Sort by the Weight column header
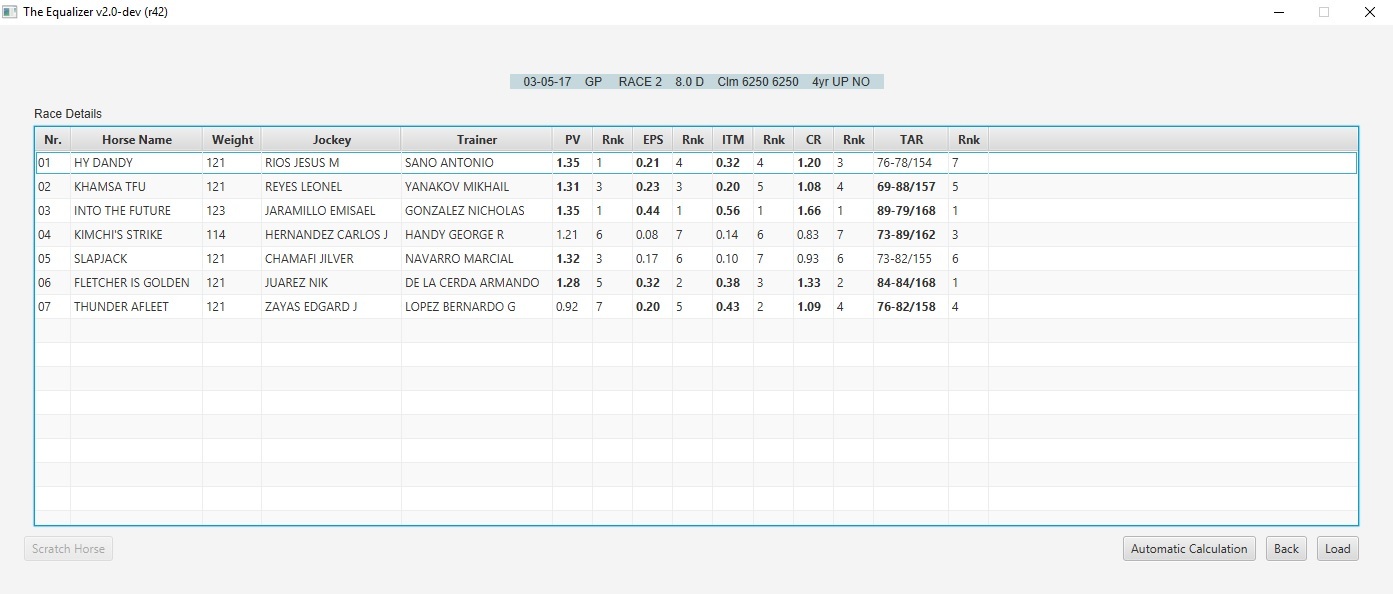The height and width of the screenshot is (594, 1393). [x=232, y=140]
